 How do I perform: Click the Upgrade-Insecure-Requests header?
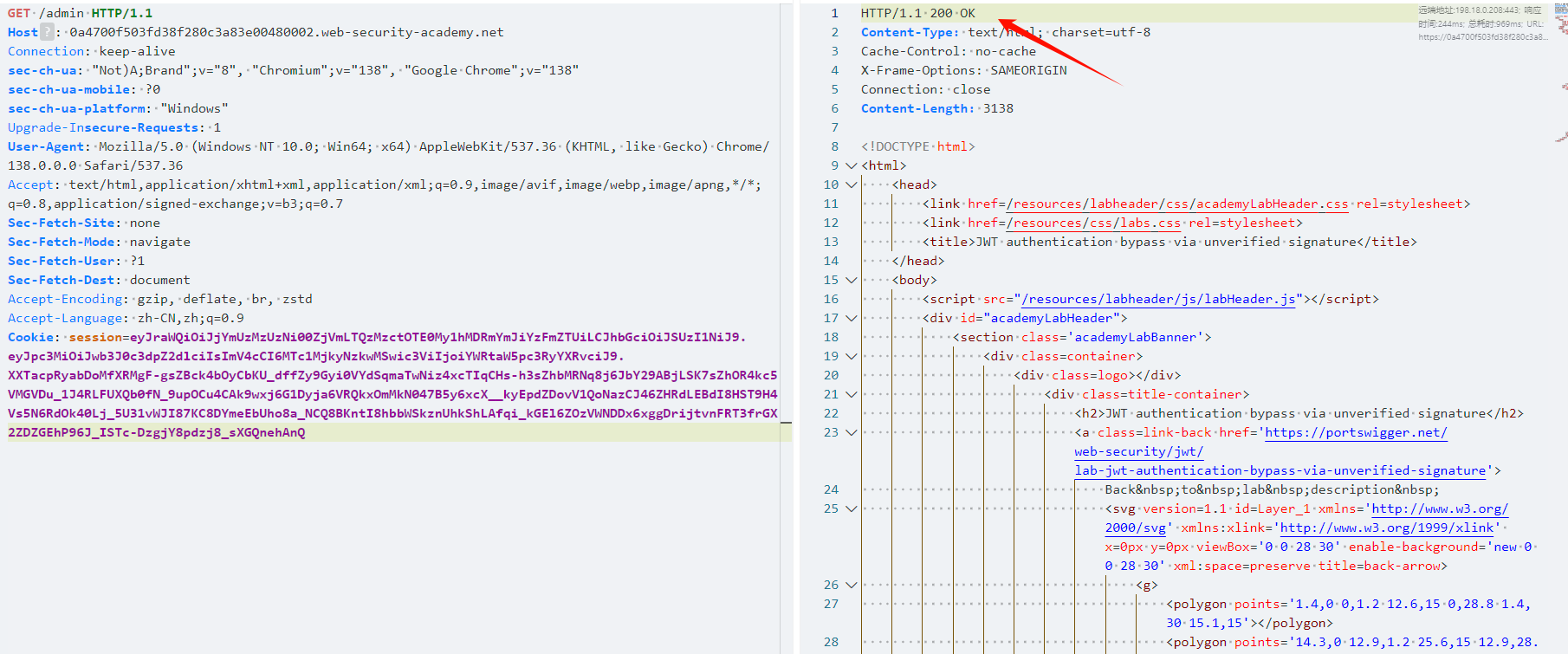114,127
